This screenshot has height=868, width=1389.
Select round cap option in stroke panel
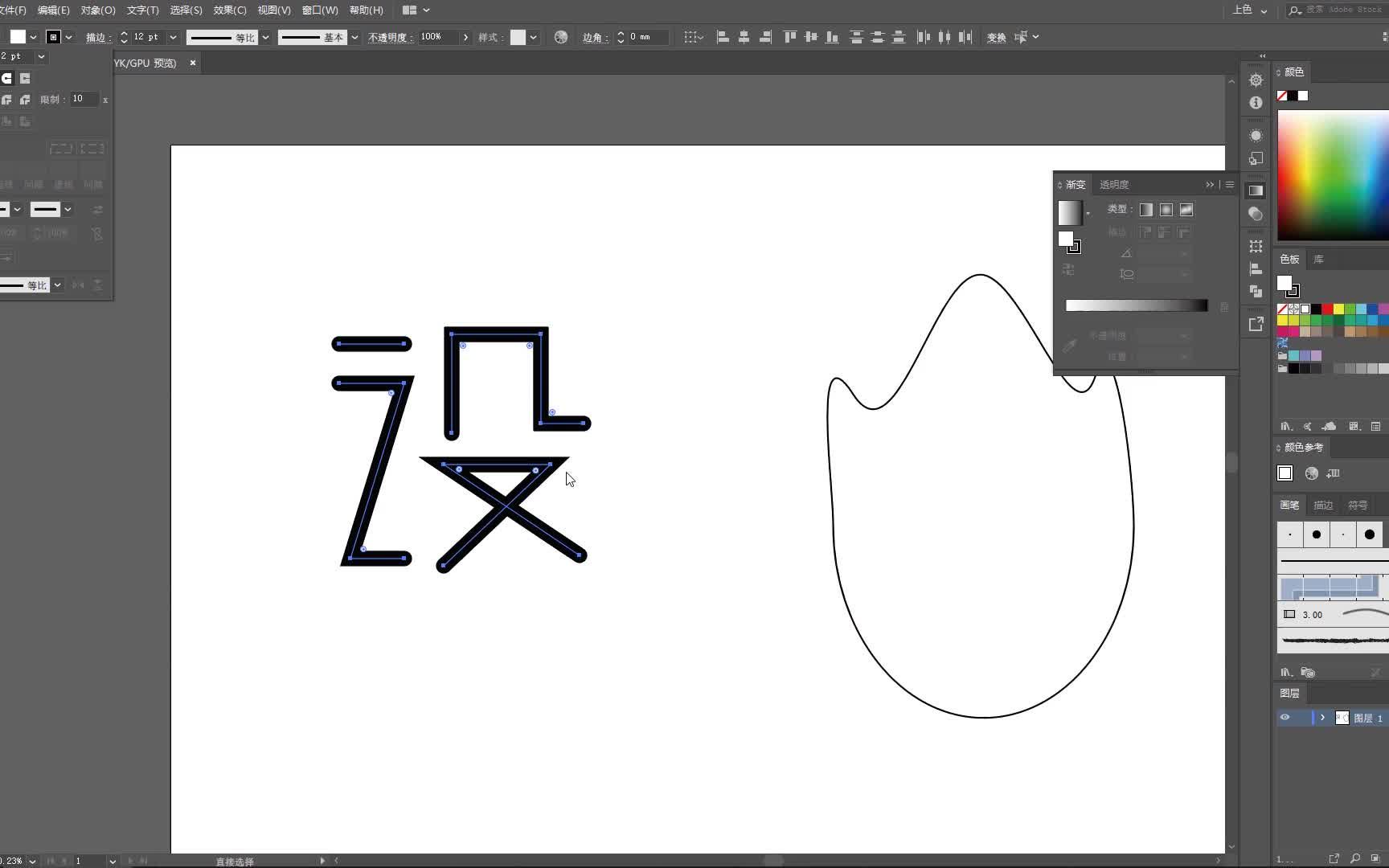click(7, 78)
